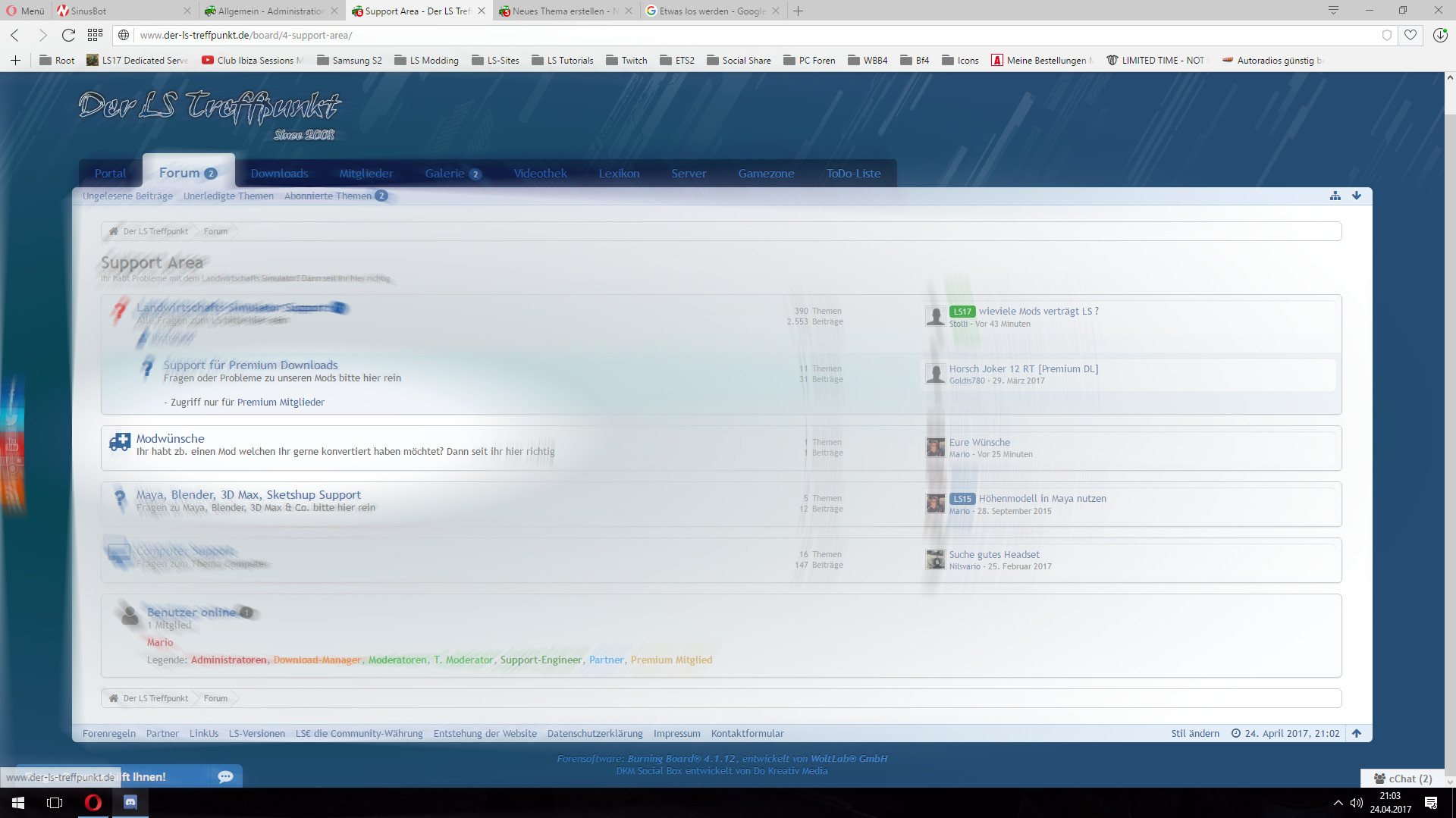Click the home icon in top breadcrumb

click(114, 231)
